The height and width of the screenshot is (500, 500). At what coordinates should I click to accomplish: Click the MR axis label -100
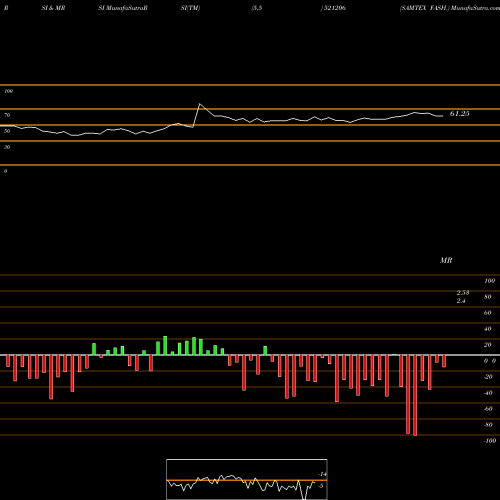490,441
